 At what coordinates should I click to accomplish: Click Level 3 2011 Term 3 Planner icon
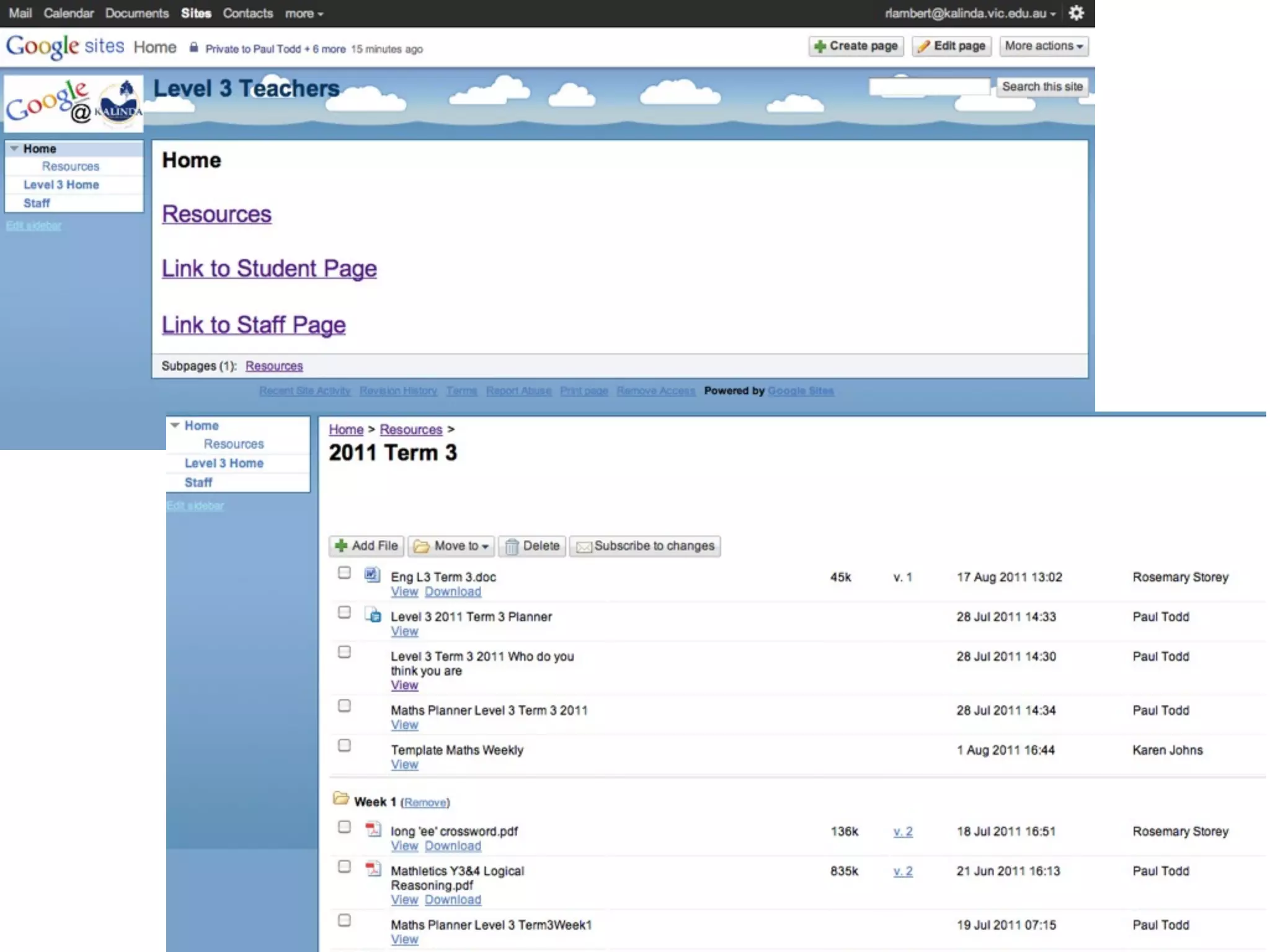(373, 614)
